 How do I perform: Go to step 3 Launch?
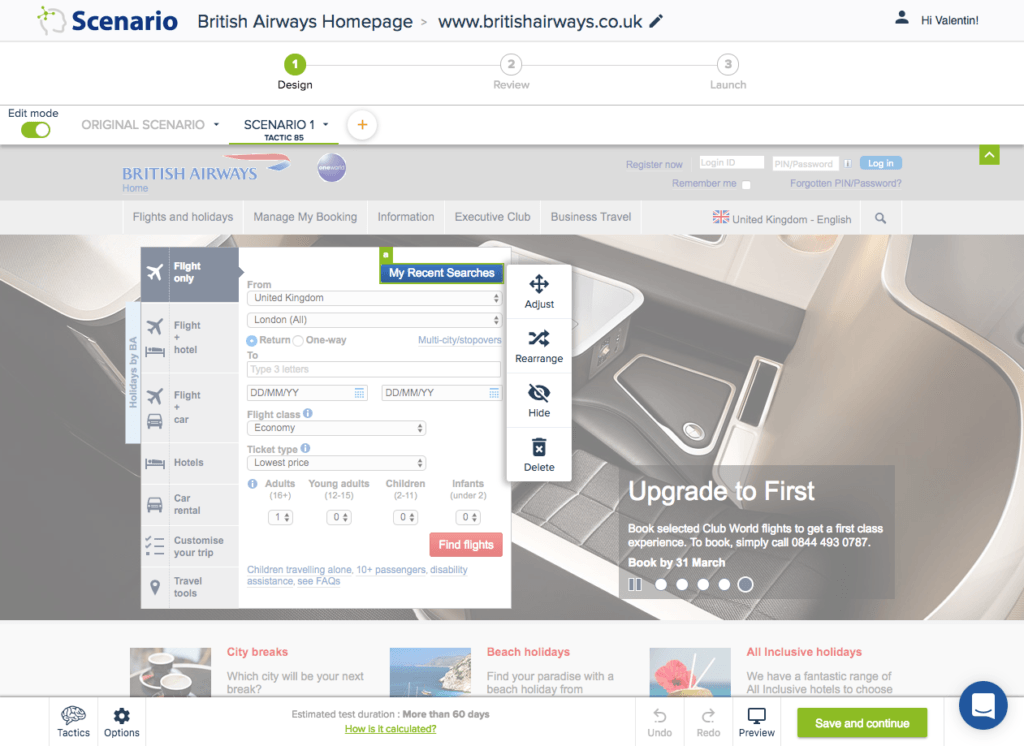coord(728,72)
